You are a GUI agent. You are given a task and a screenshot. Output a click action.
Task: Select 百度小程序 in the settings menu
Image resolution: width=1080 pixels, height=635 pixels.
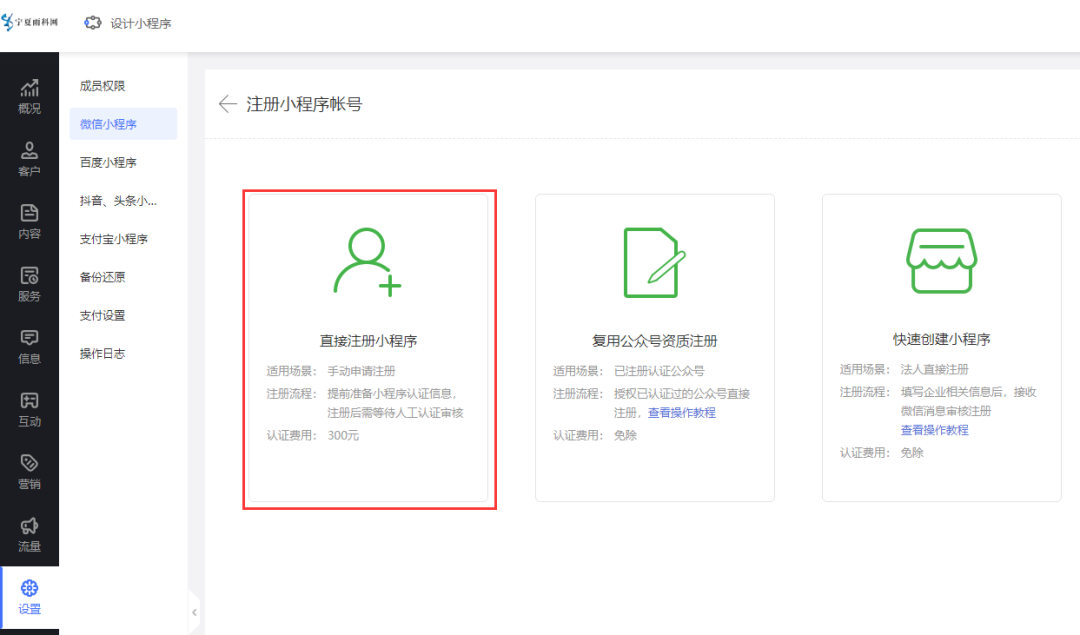[x=108, y=163]
